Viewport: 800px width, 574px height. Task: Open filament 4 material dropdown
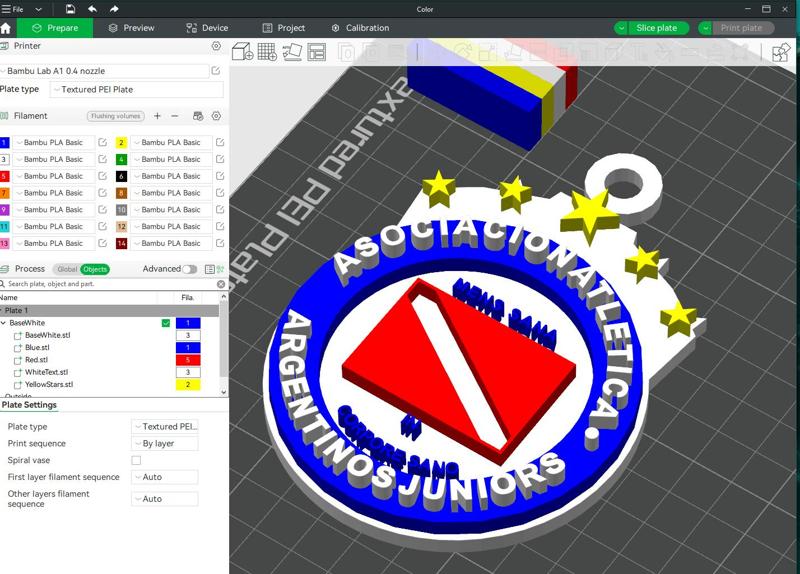(171, 159)
